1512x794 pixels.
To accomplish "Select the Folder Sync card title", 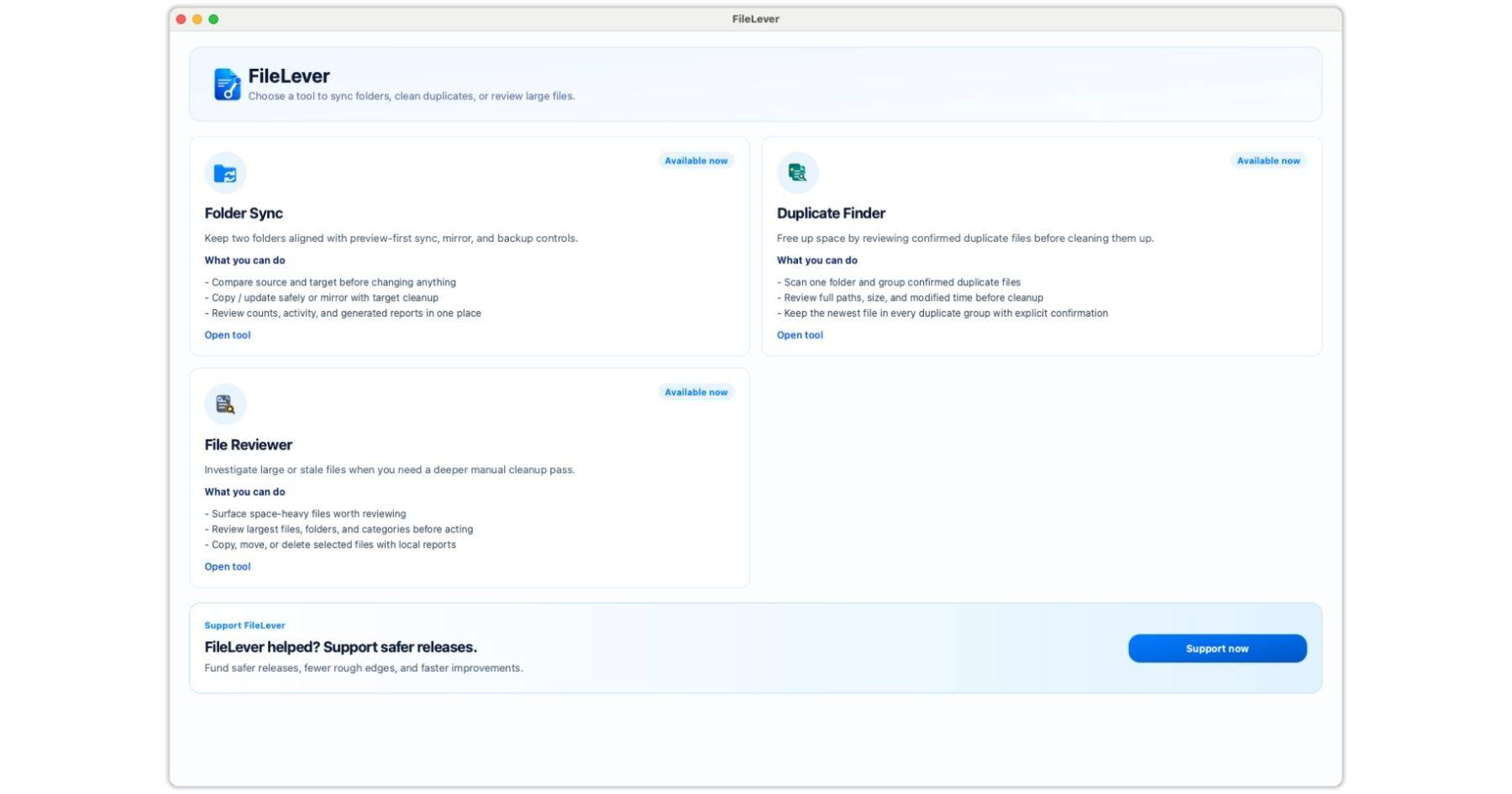I will 244,213.
